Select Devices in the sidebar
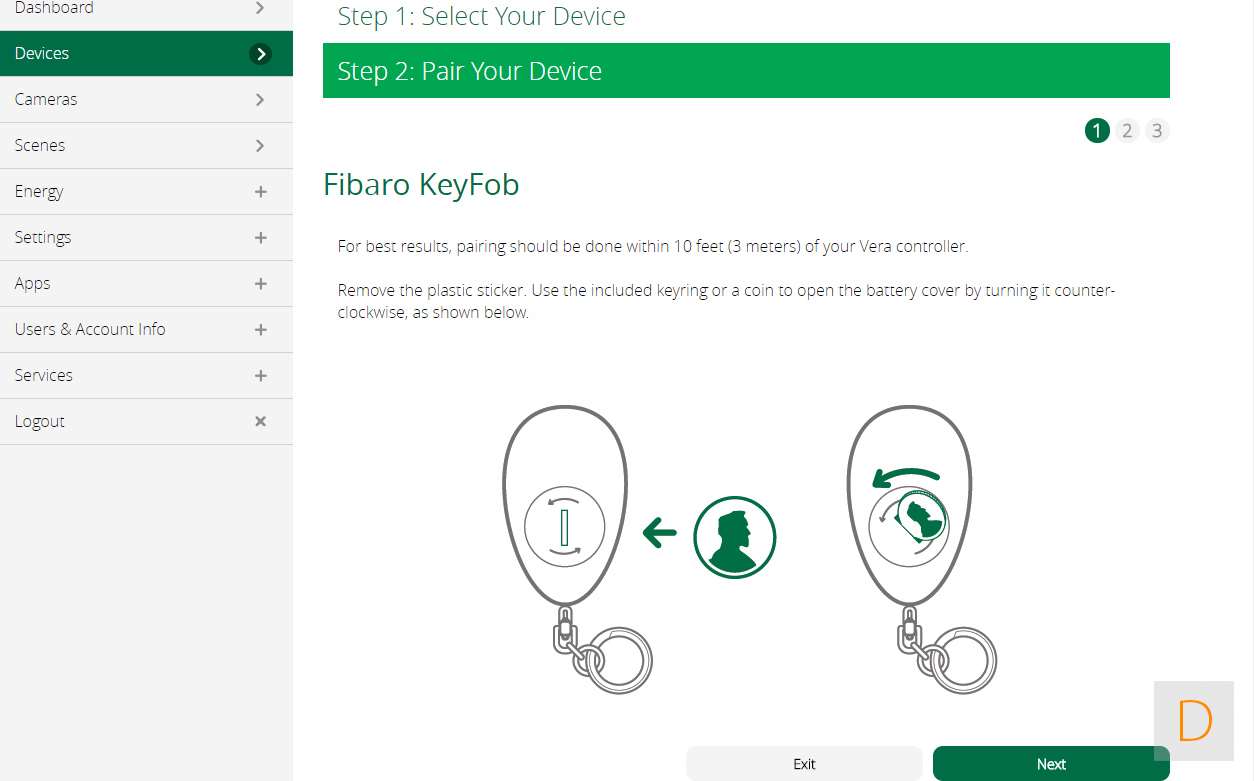 tap(146, 53)
